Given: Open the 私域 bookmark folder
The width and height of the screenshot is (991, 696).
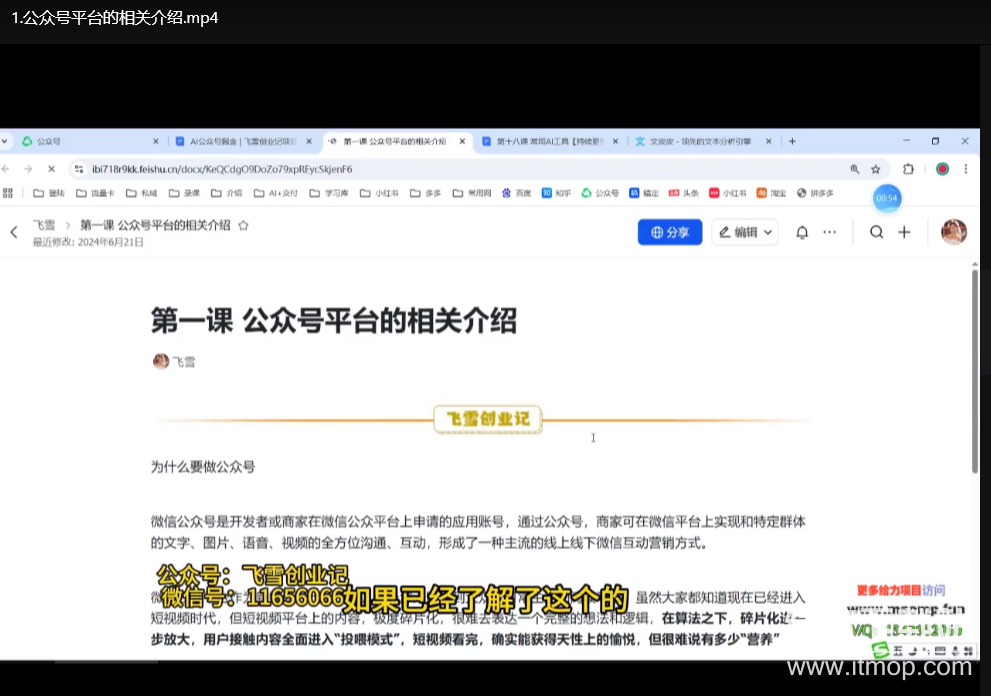Looking at the screenshot, I should coord(142,193).
